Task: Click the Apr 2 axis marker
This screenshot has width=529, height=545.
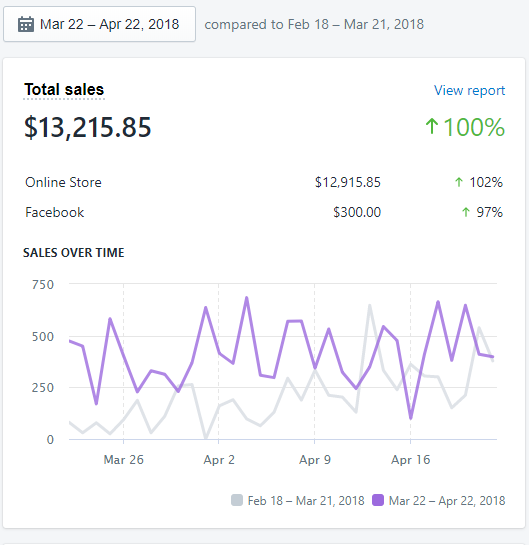Action: click(219, 459)
